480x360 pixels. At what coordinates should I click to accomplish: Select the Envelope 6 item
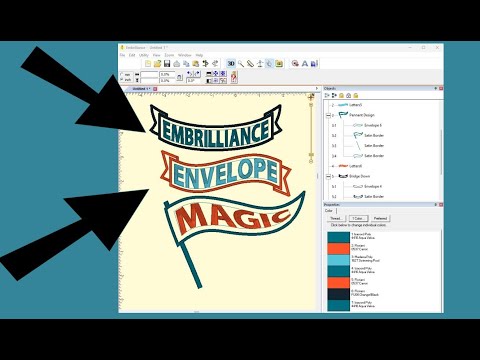click(373, 125)
